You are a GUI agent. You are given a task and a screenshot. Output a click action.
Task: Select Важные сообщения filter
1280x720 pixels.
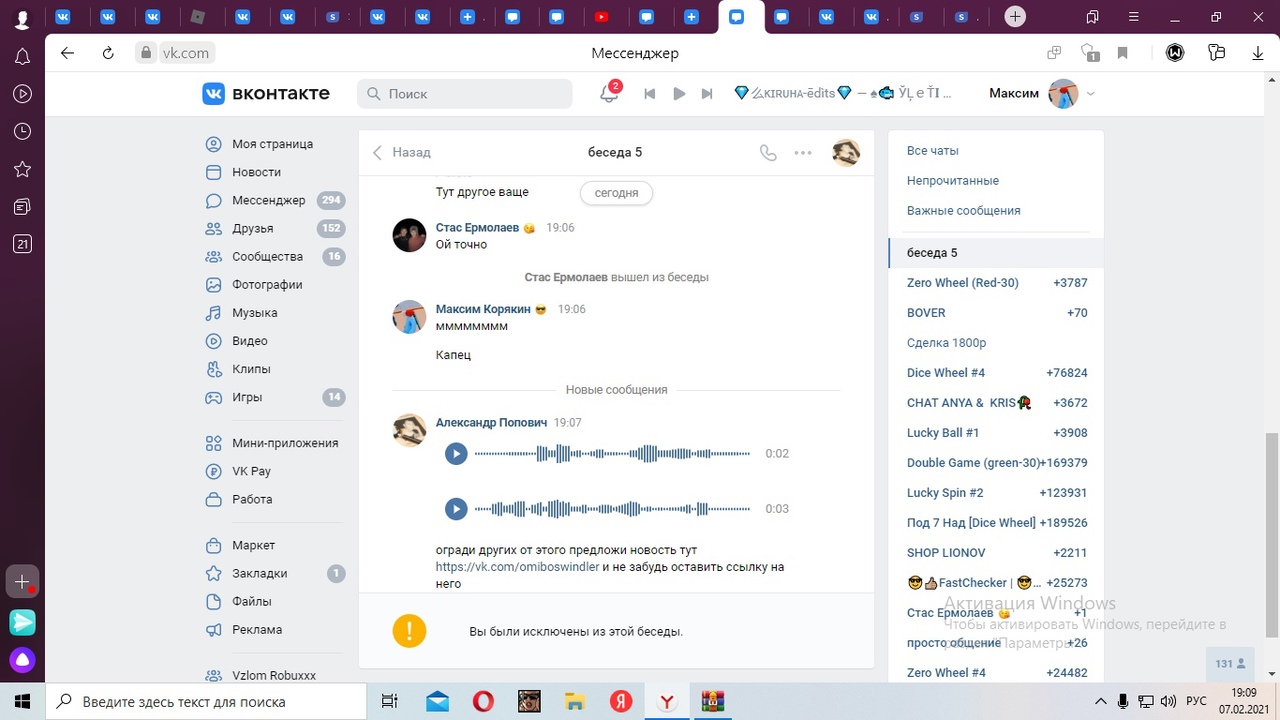[963, 211]
